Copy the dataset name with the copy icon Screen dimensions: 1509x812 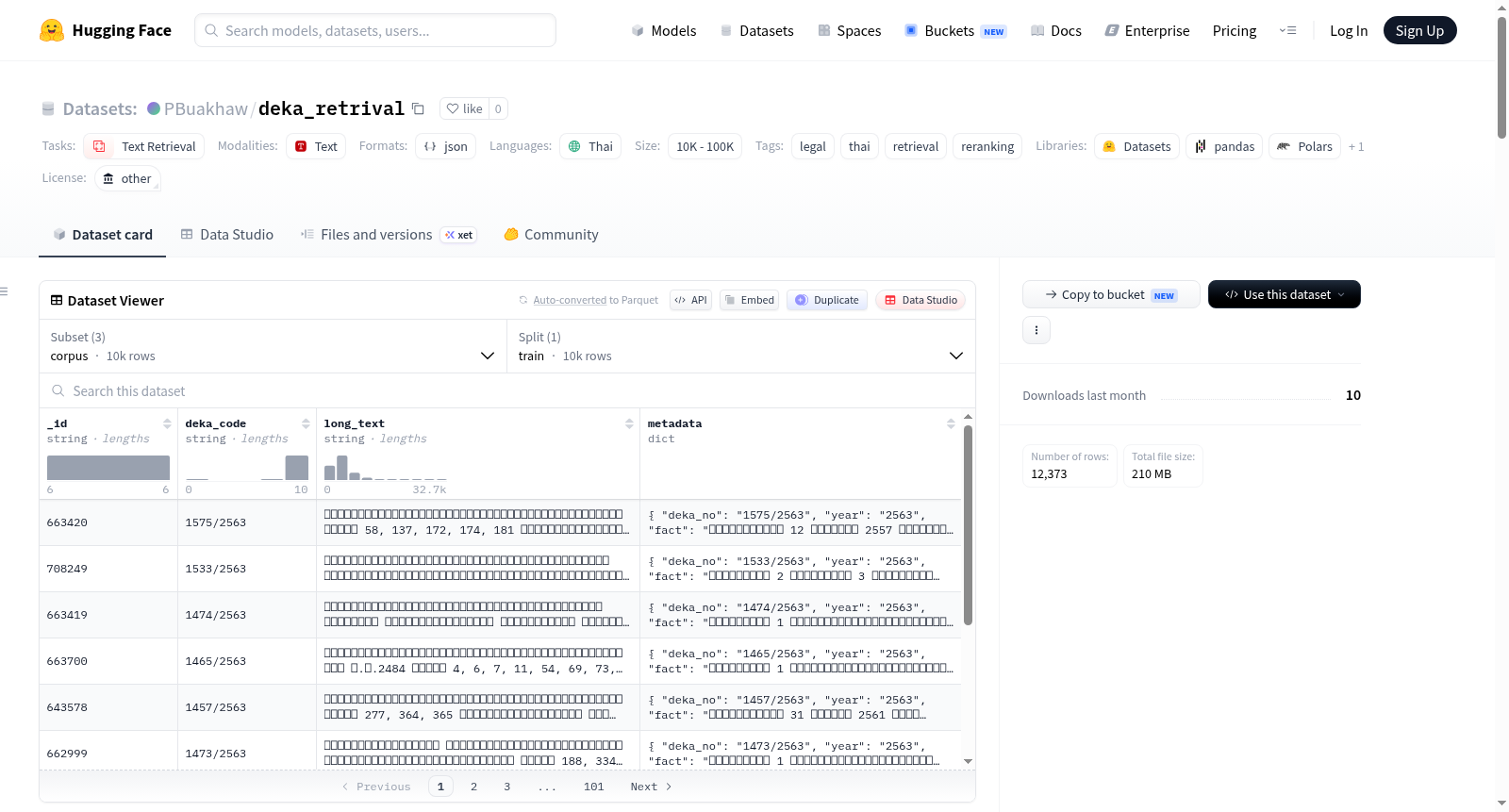pos(418,108)
